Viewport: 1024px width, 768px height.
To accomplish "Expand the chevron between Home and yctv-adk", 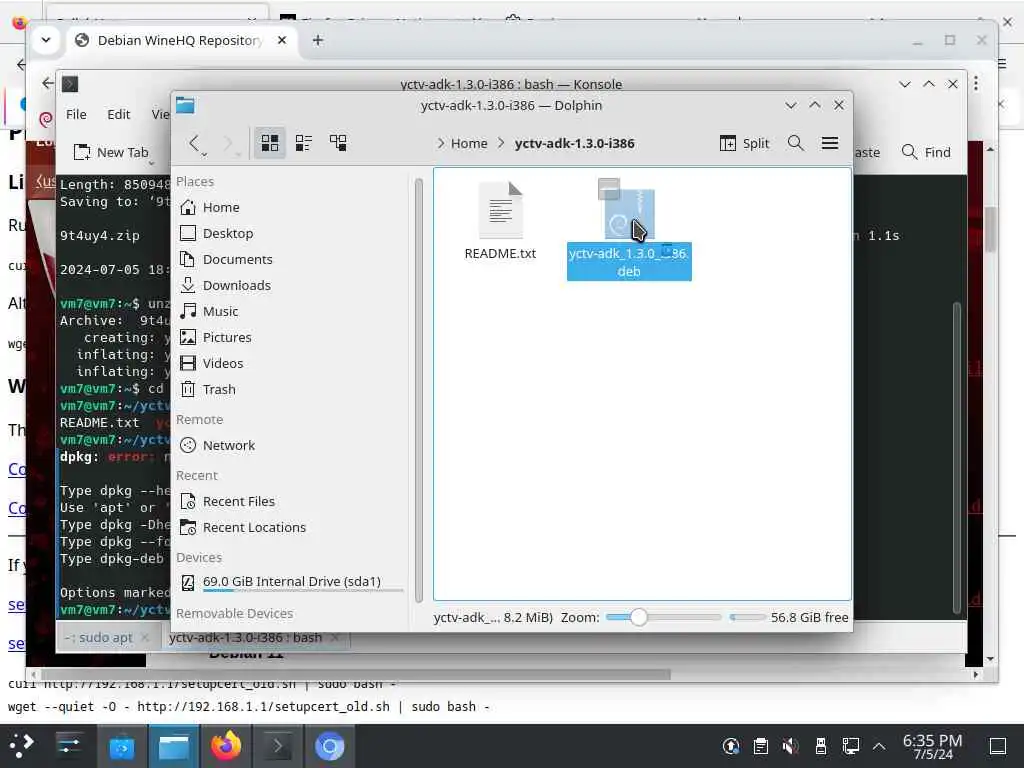I will pyautogui.click(x=501, y=143).
